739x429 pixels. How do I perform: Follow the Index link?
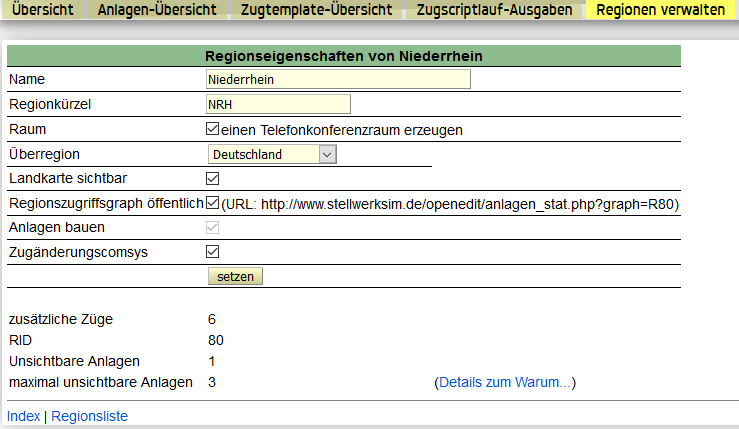click(x=23, y=415)
